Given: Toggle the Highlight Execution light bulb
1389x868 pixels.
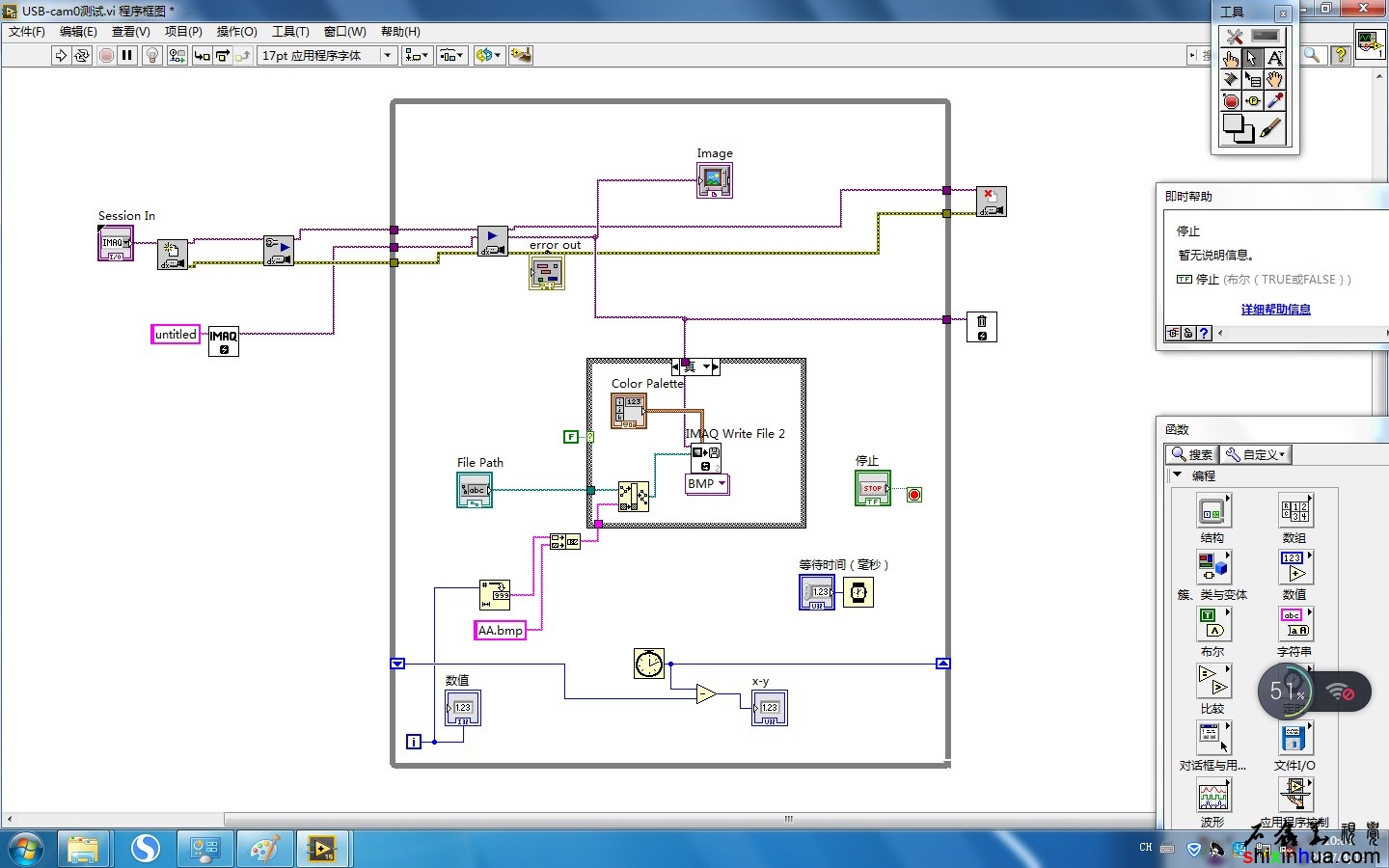Looking at the screenshot, I should pyautogui.click(x=151, y=56).
